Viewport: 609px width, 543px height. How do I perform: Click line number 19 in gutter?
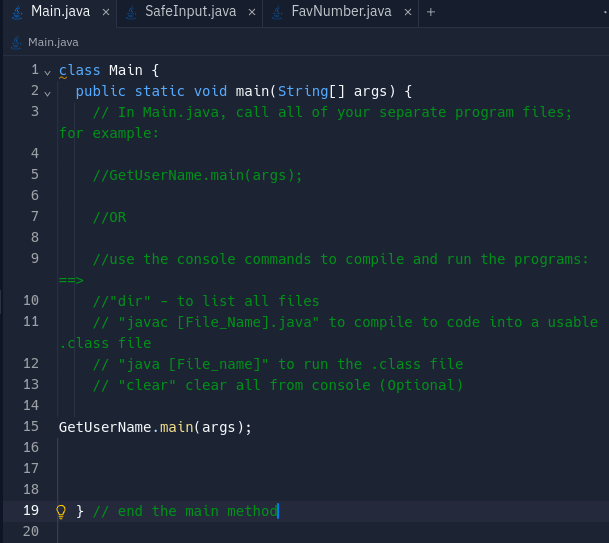click(31, 510)
